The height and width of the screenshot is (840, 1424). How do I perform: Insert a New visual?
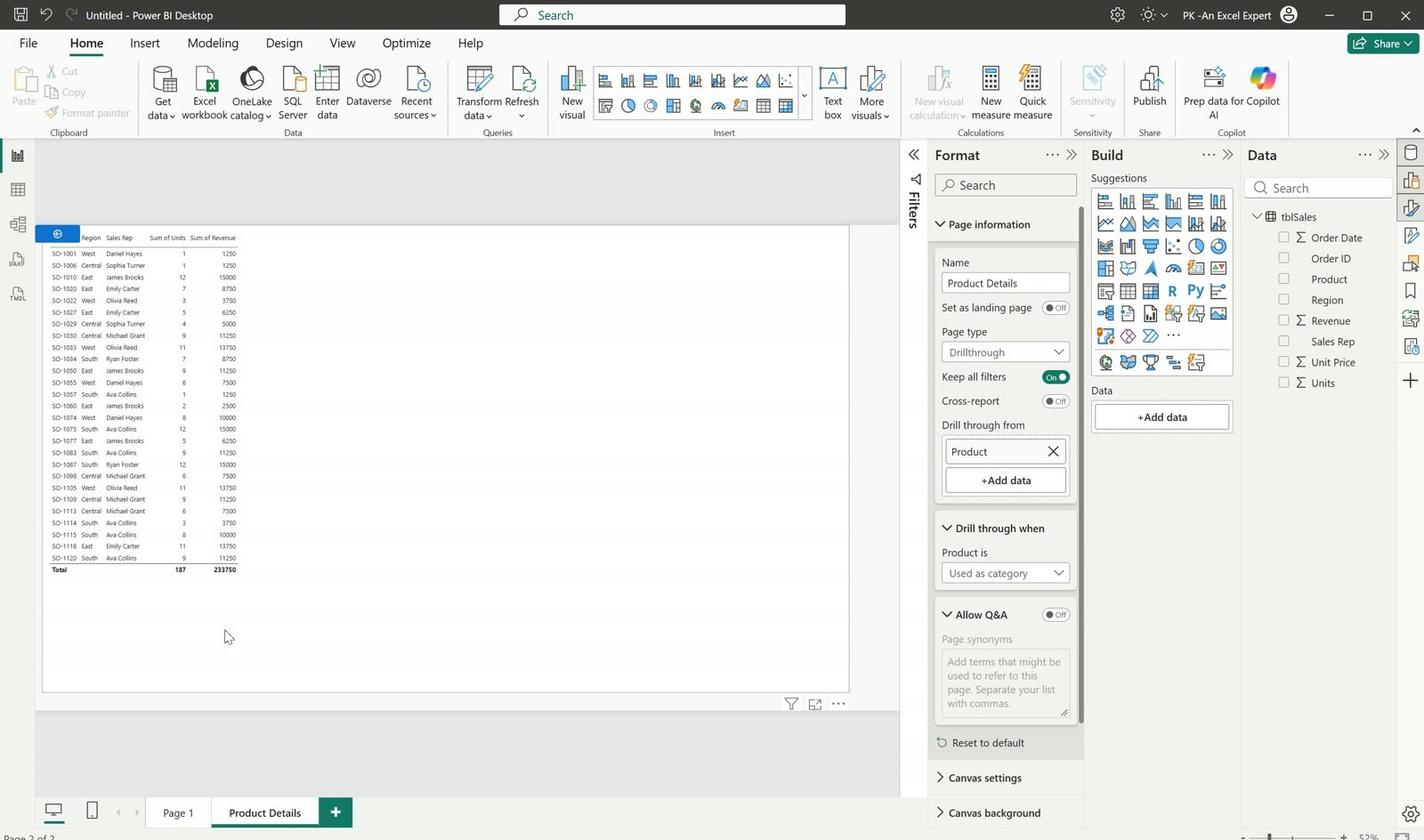572,93
